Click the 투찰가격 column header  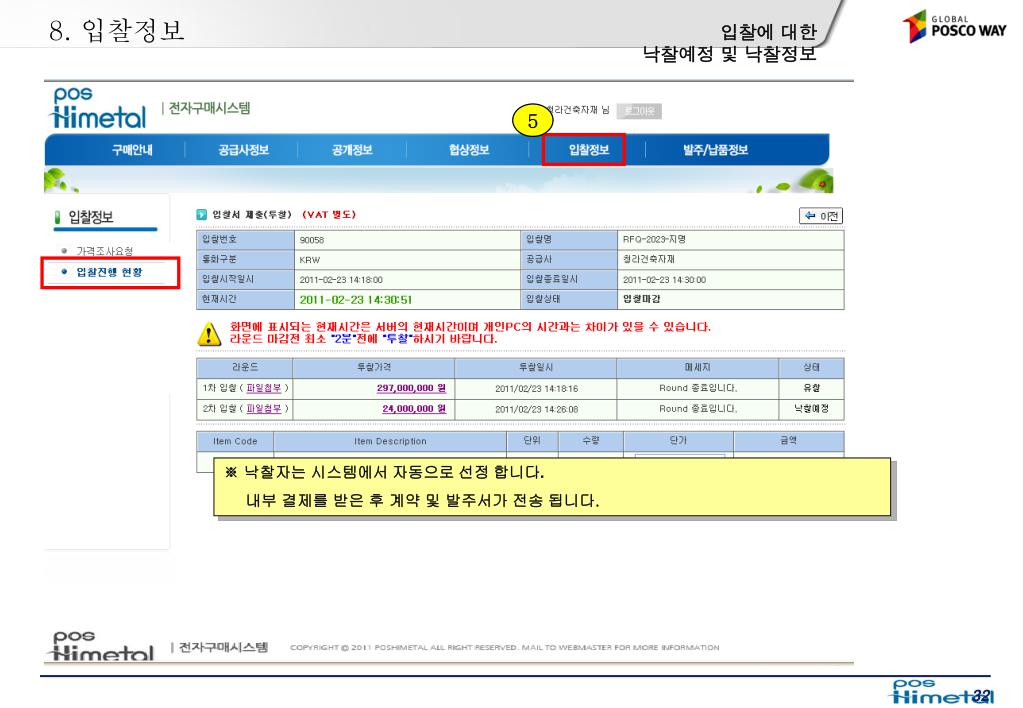(x=374, y=367)
